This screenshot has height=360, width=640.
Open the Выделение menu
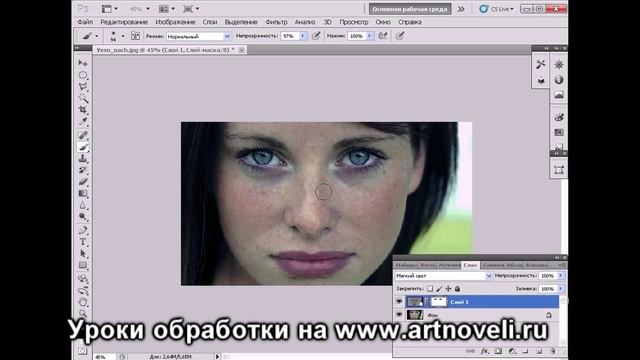click(241, 22)
